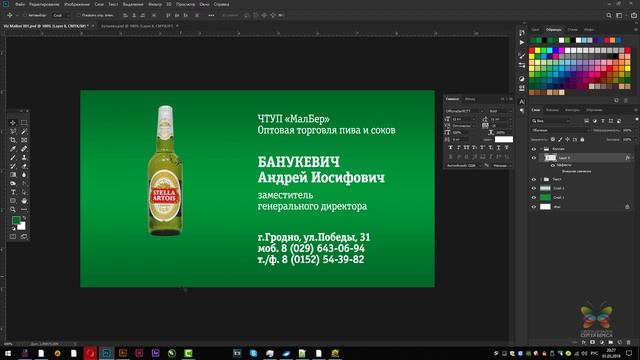Open the Файл menu
The width and height of the screenshot is (640, 360).
coord(20,4)
